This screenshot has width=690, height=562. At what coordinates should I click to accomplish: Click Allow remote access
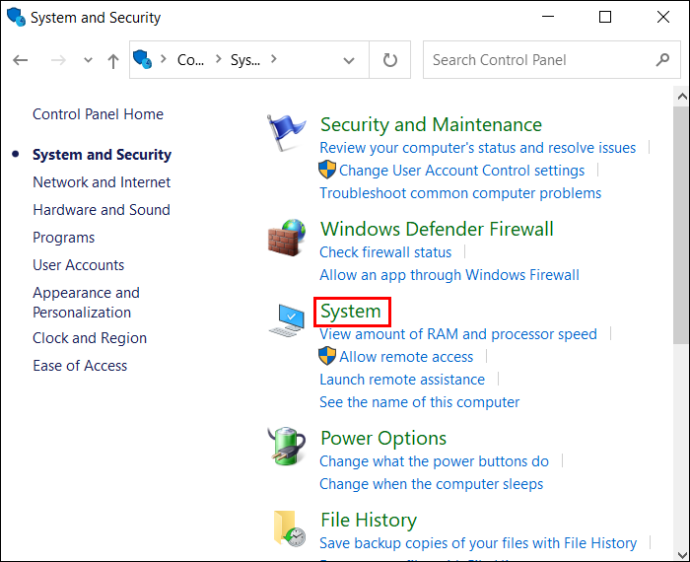click(406, 357)
